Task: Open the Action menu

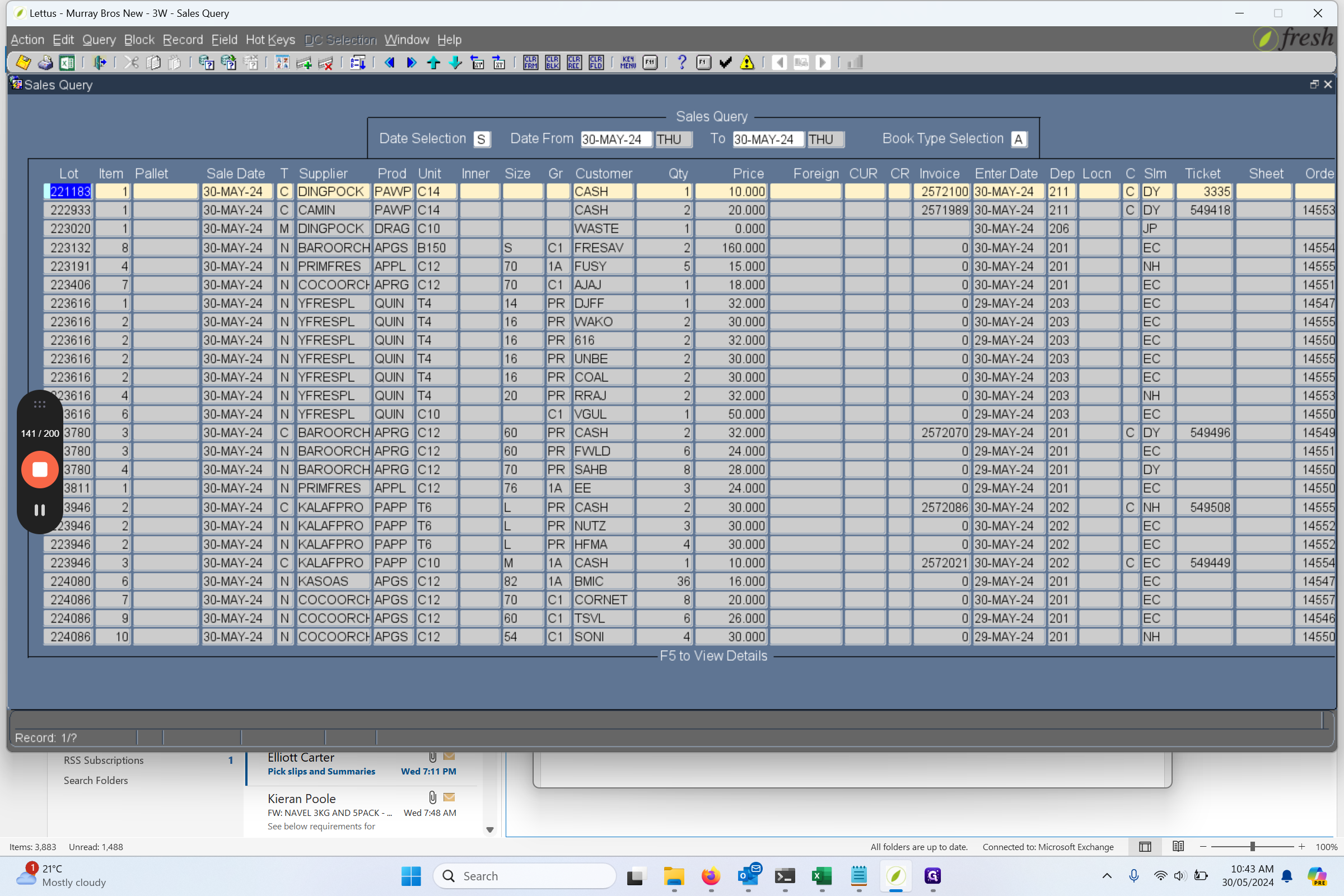Action: pos(27,39)
